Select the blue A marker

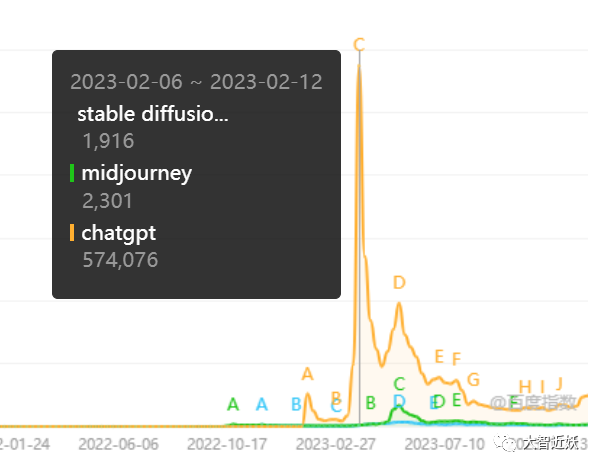pos(262,404)
